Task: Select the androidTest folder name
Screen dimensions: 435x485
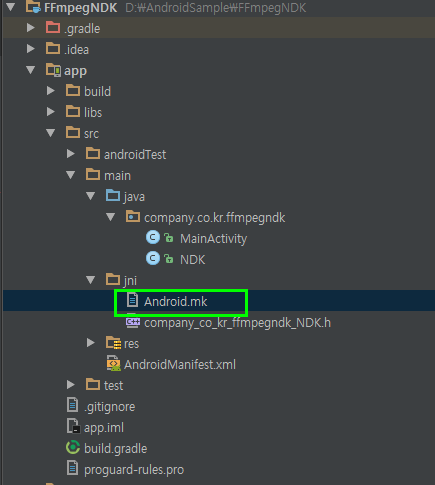Action: coord(135,155)
